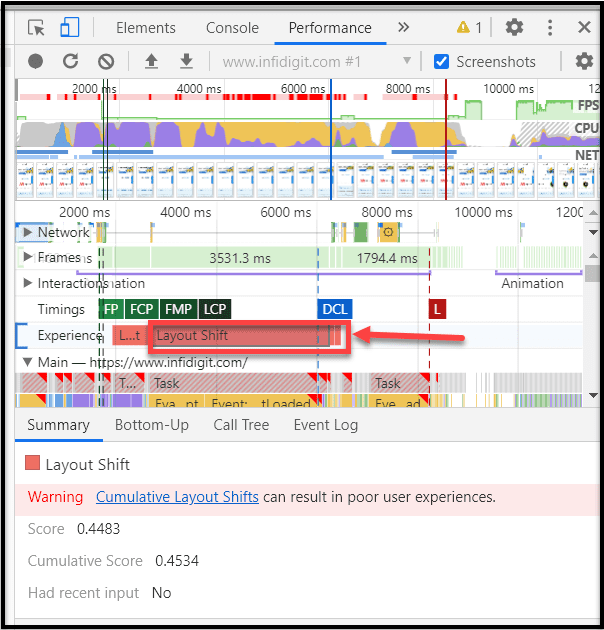Click the 4000 ms label in overview ruler

[199, 88]
